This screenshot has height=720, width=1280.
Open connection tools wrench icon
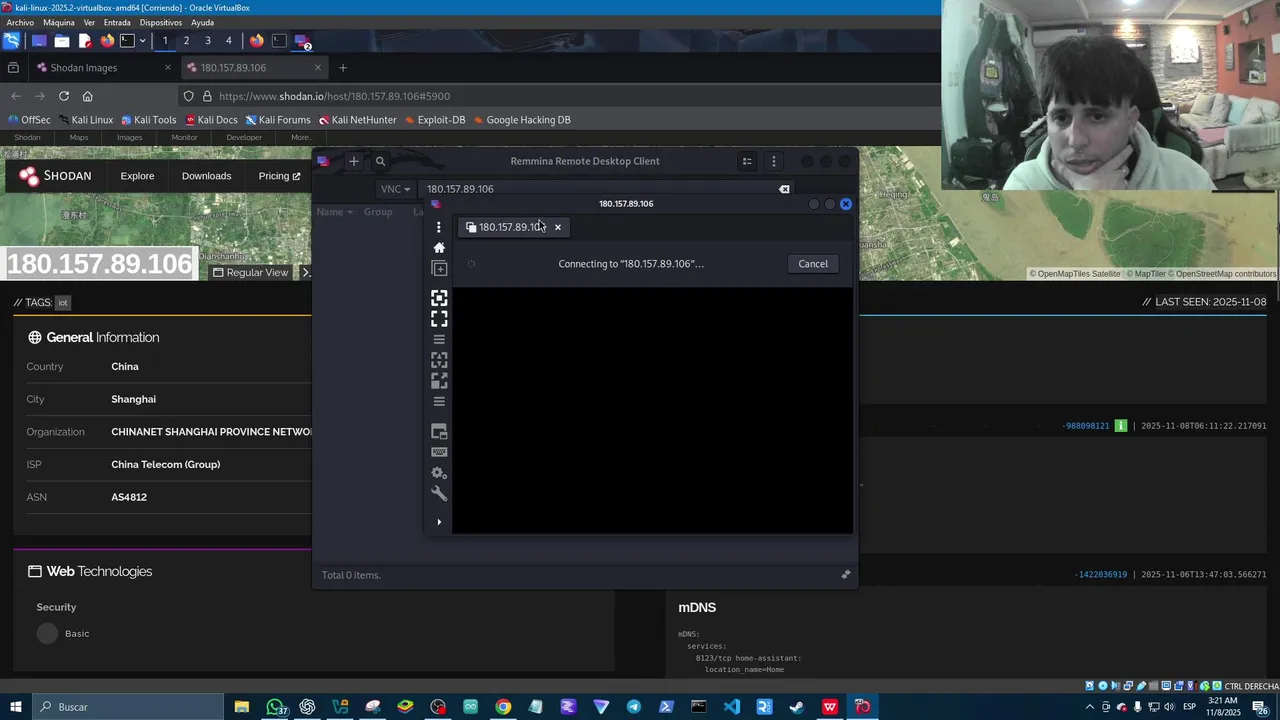pyautogui.click(x=439, y=494)
